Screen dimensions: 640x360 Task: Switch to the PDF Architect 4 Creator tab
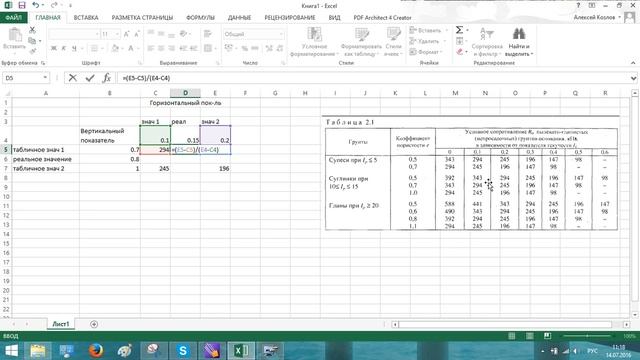(382, 18)
